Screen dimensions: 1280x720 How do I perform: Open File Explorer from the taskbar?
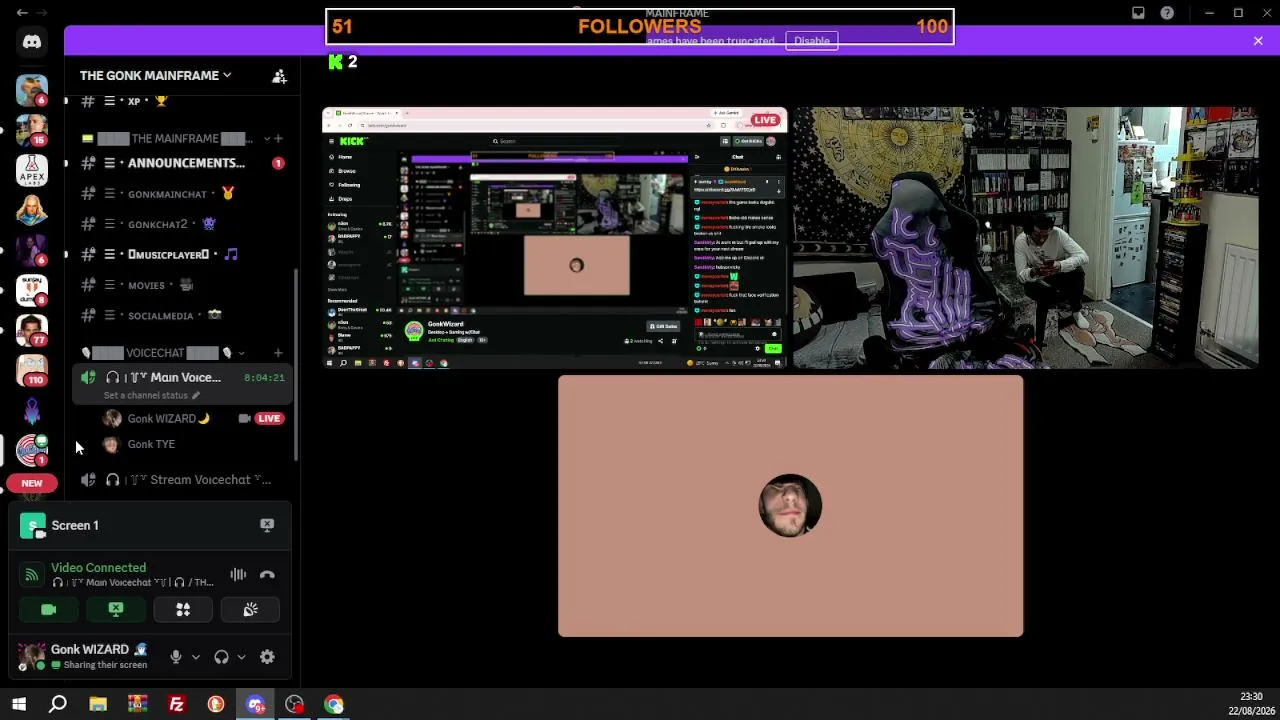(x=98, y=705)
